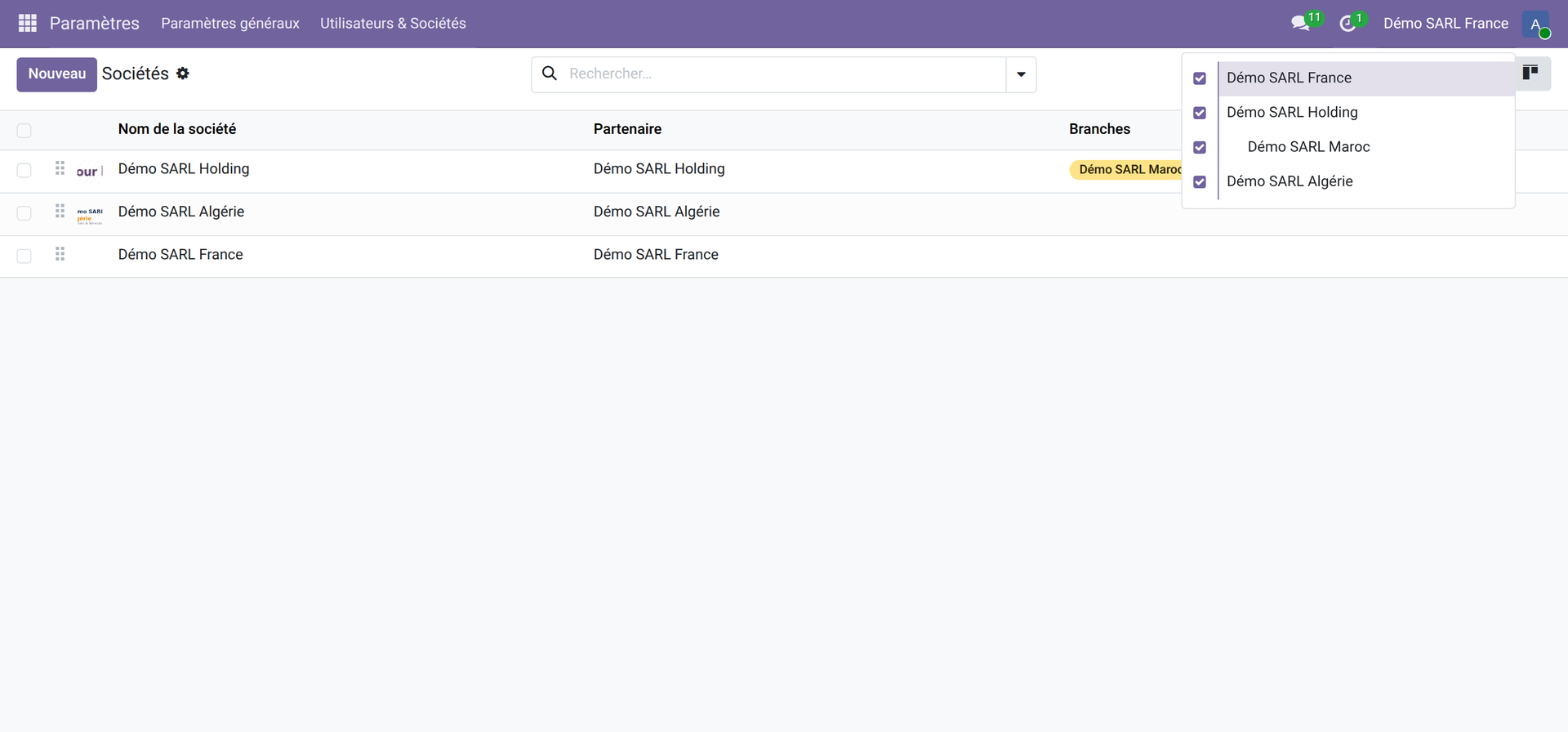Switch to Démo SARL Maroc branch in dropdown
This screenshot has width=1568, height=732.
pyautogui.click(x=1366, y=147)
